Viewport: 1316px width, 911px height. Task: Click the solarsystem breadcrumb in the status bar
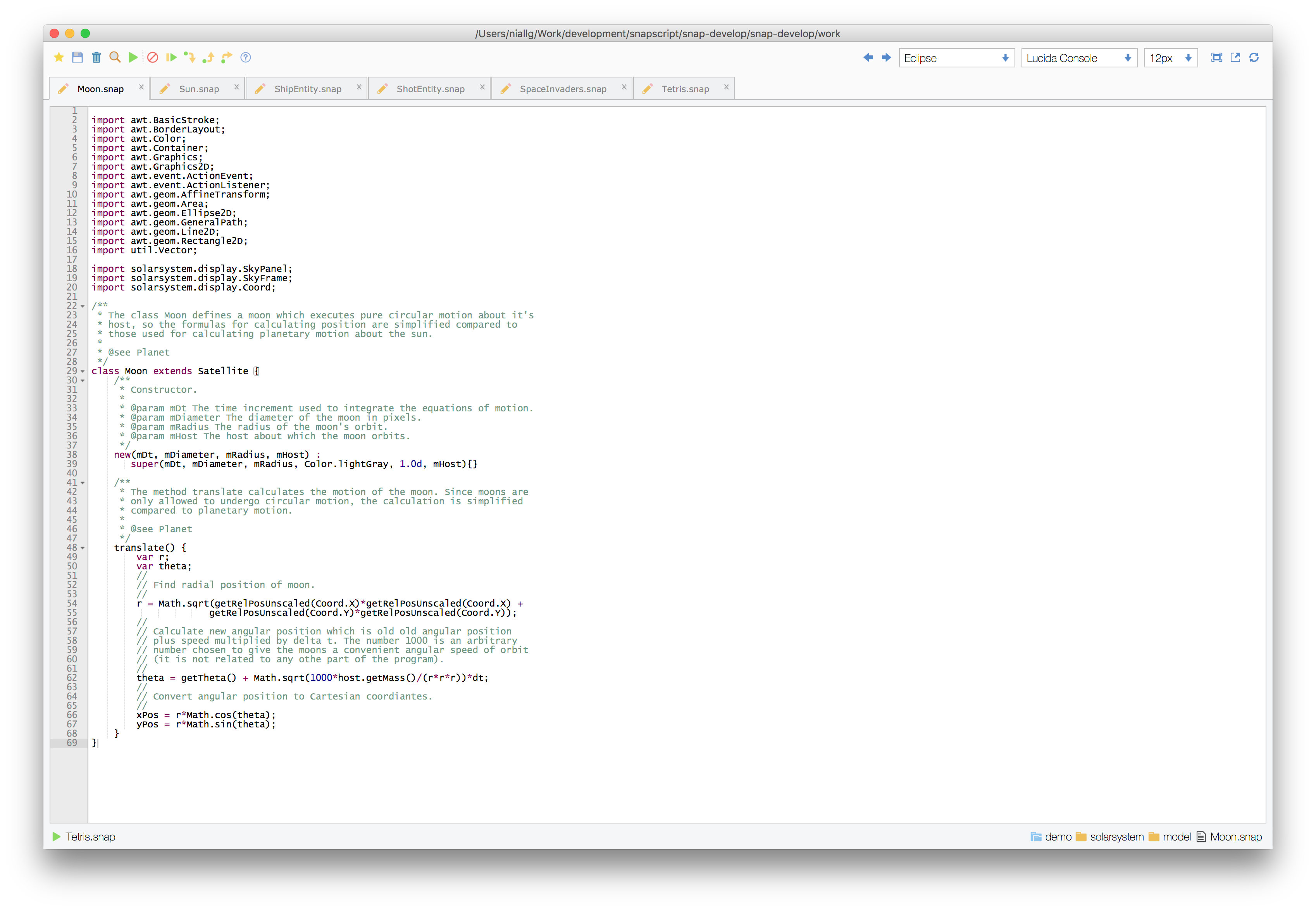[x=1116, y=837]
